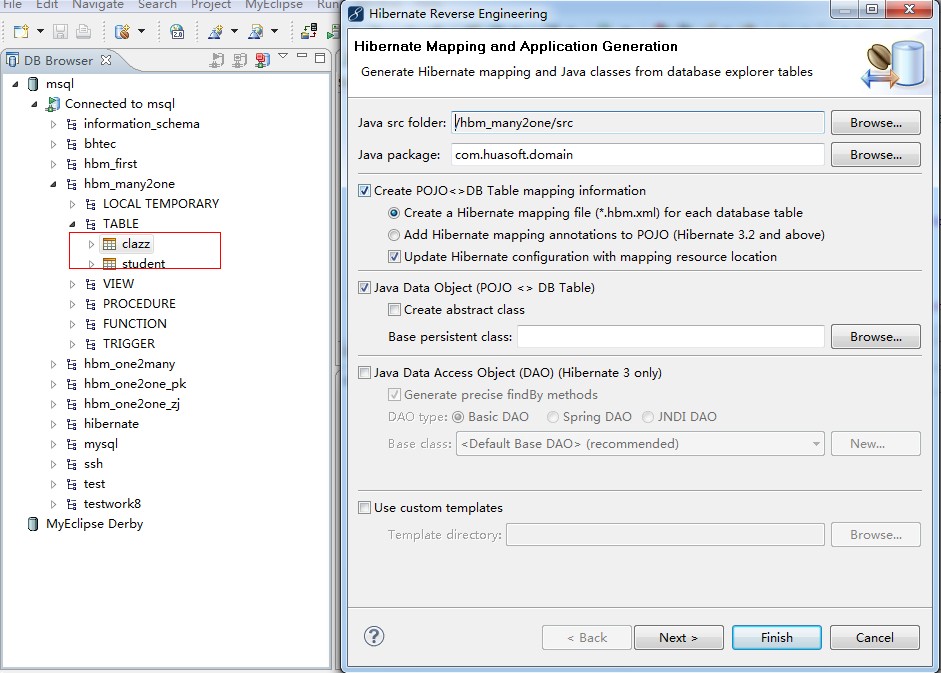Open dropdown beside pyramid-with-document icon
941x673 pixels.
[x=274, y=31]
